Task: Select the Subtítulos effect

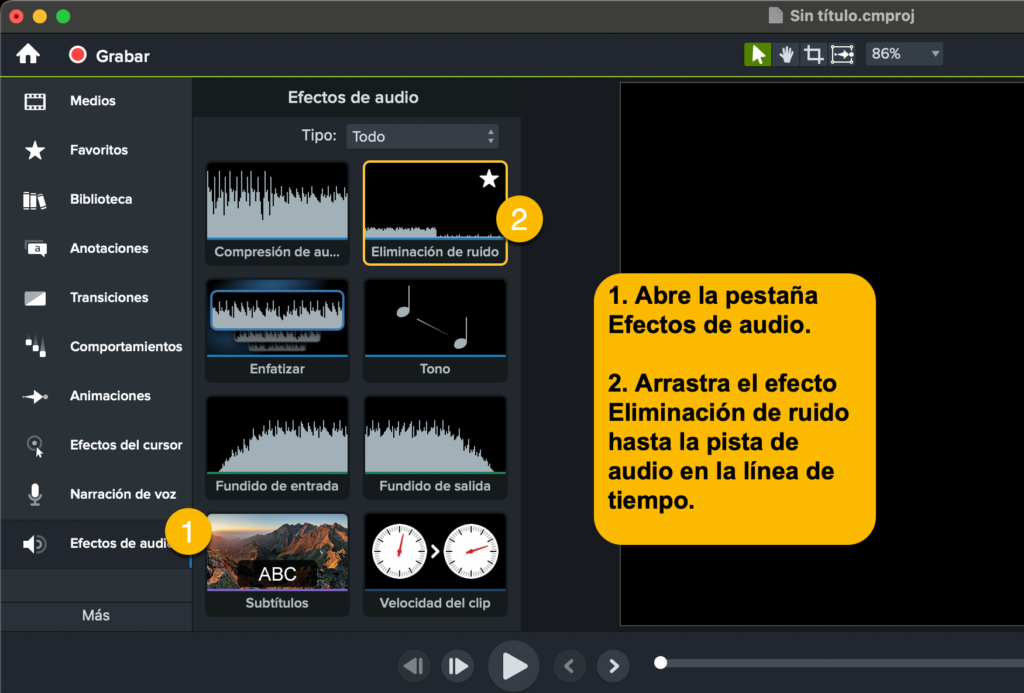Action: 277,564
